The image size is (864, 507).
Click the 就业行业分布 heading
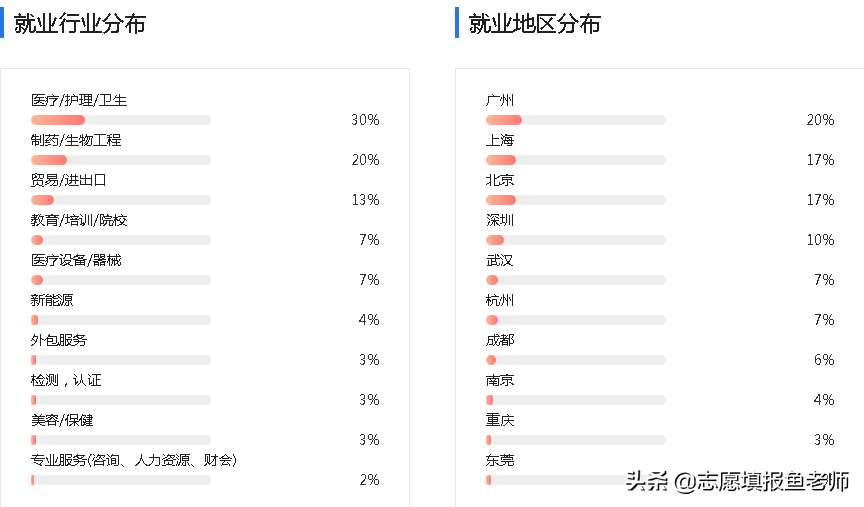80,24
